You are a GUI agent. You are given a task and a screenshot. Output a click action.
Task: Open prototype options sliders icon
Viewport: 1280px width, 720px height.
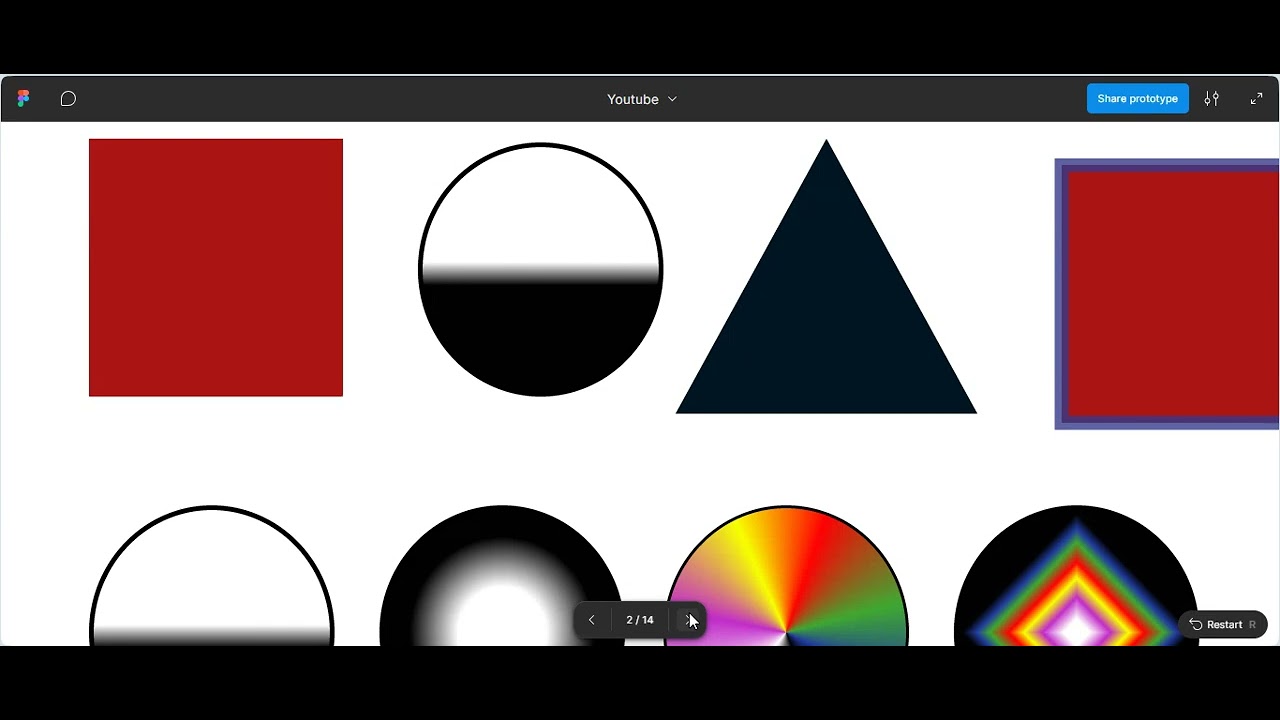coord(1212,98)
